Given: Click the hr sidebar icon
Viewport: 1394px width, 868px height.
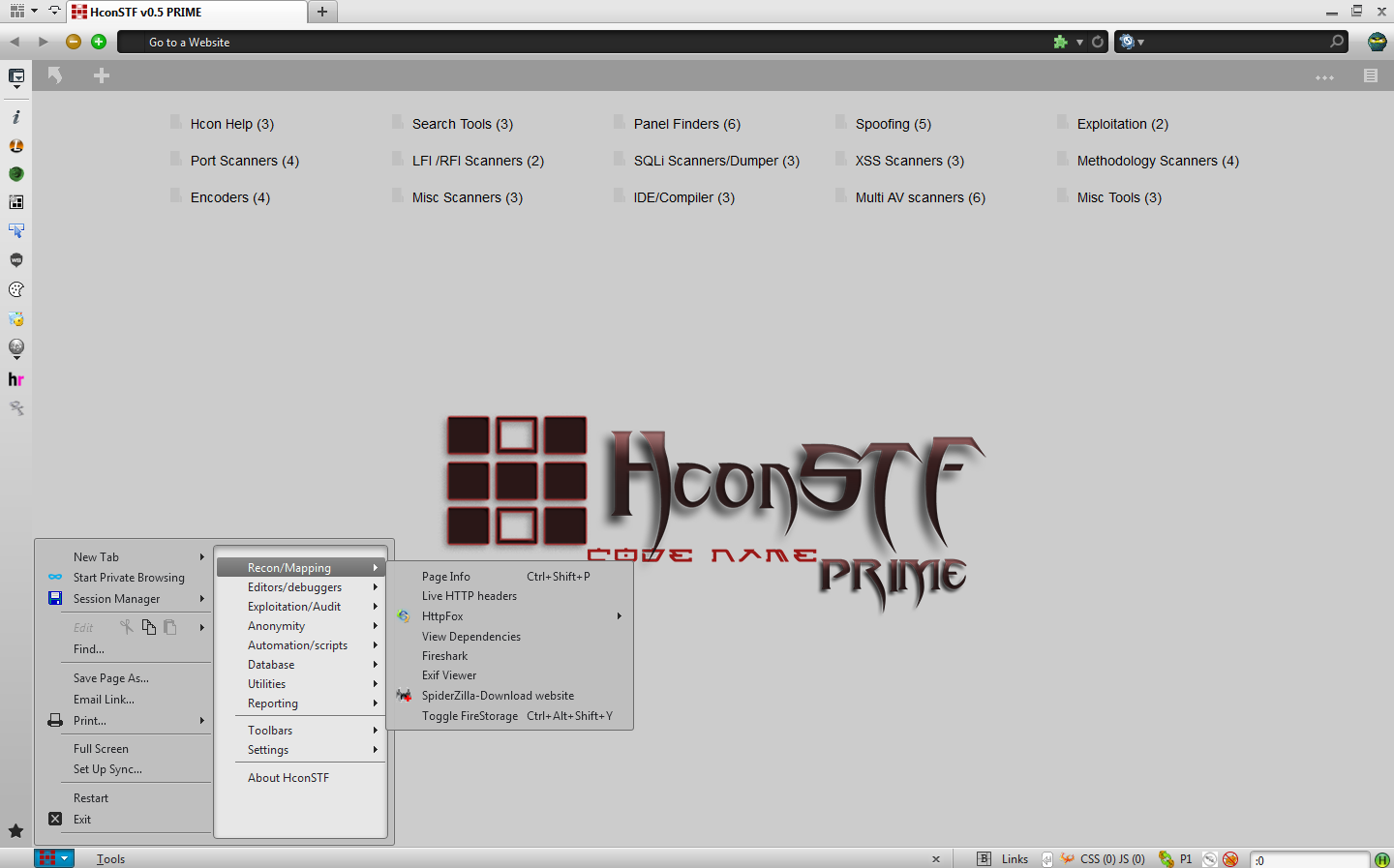Looking at the screenshot, I should 15,379.
